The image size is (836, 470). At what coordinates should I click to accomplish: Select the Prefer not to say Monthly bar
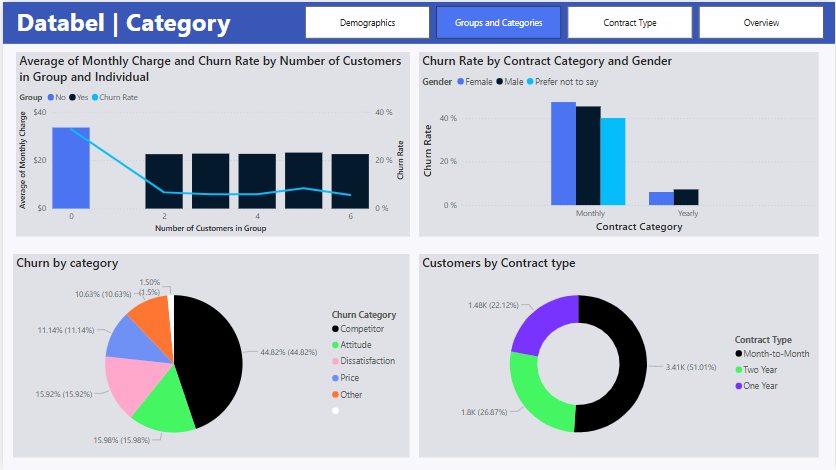click(613, 161)
